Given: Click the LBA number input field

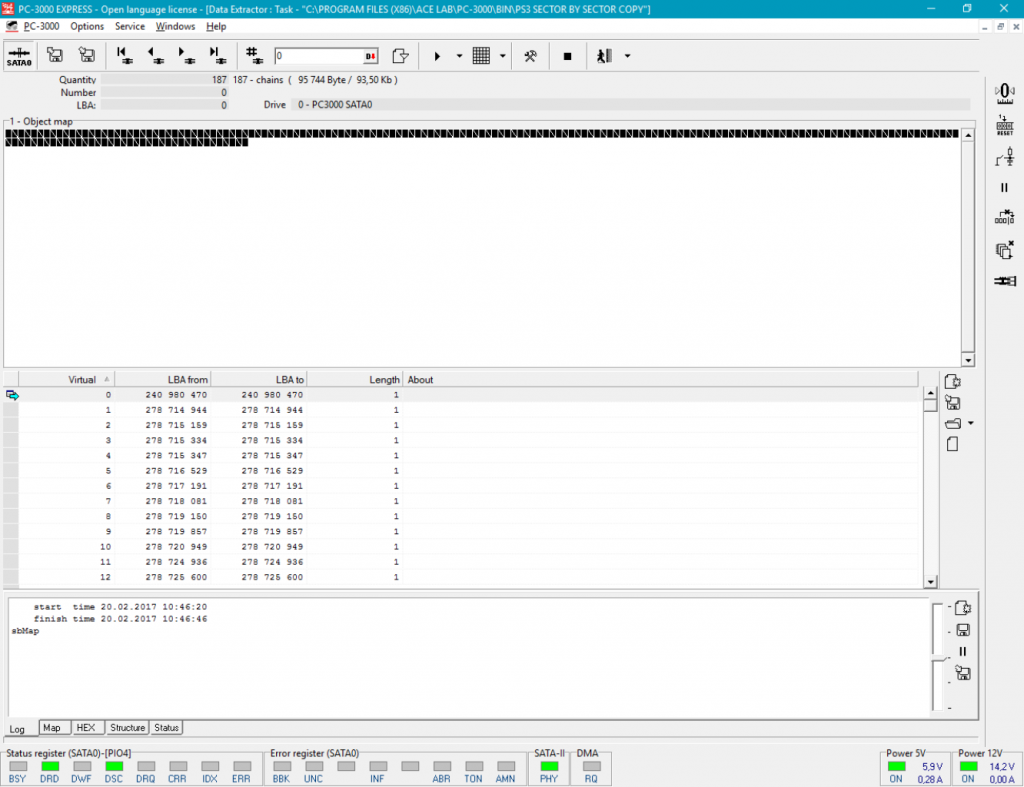Looking at the screenshot, I should tap(318, 56).
